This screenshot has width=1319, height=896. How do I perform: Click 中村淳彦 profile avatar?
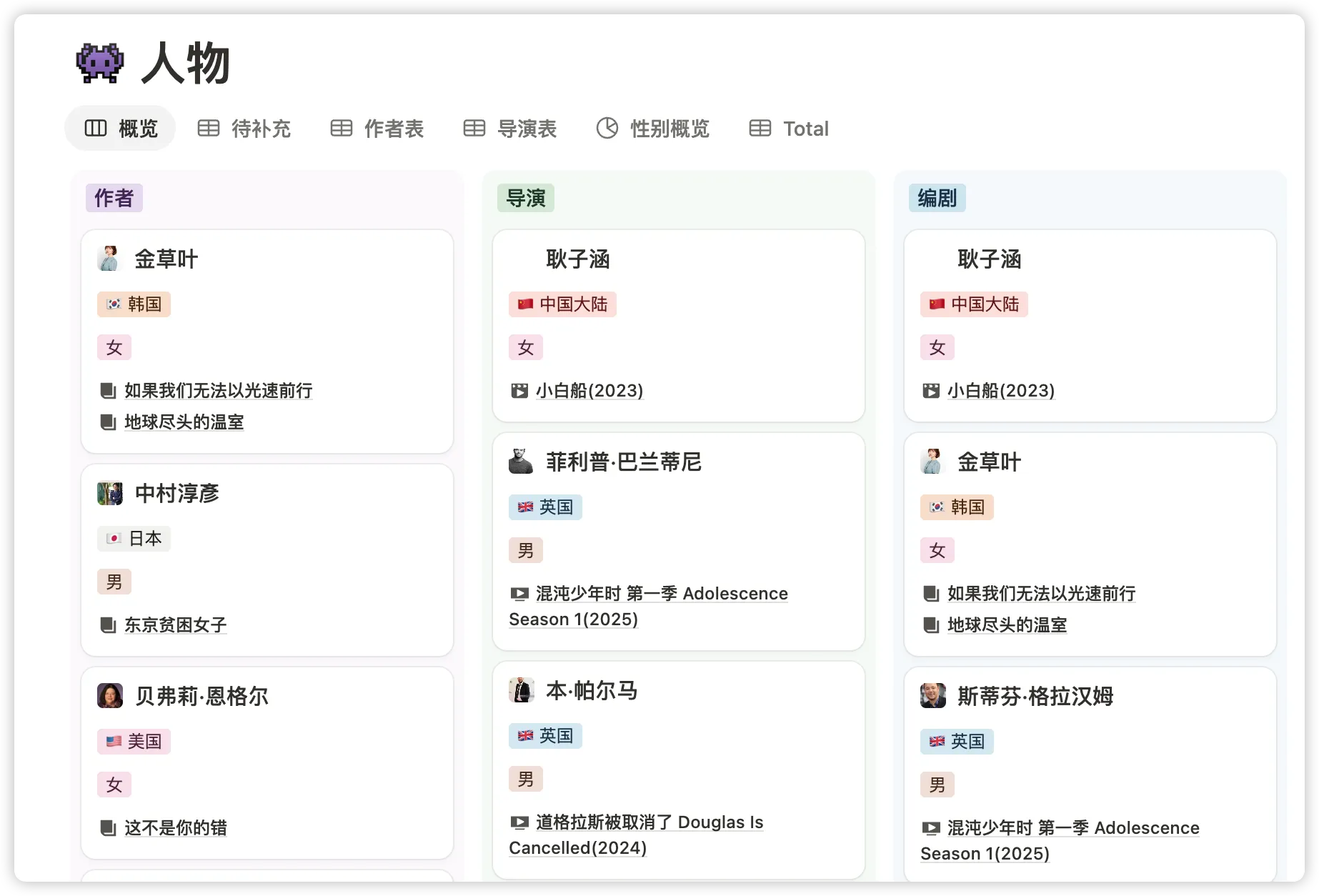click(x=110, y=493)
